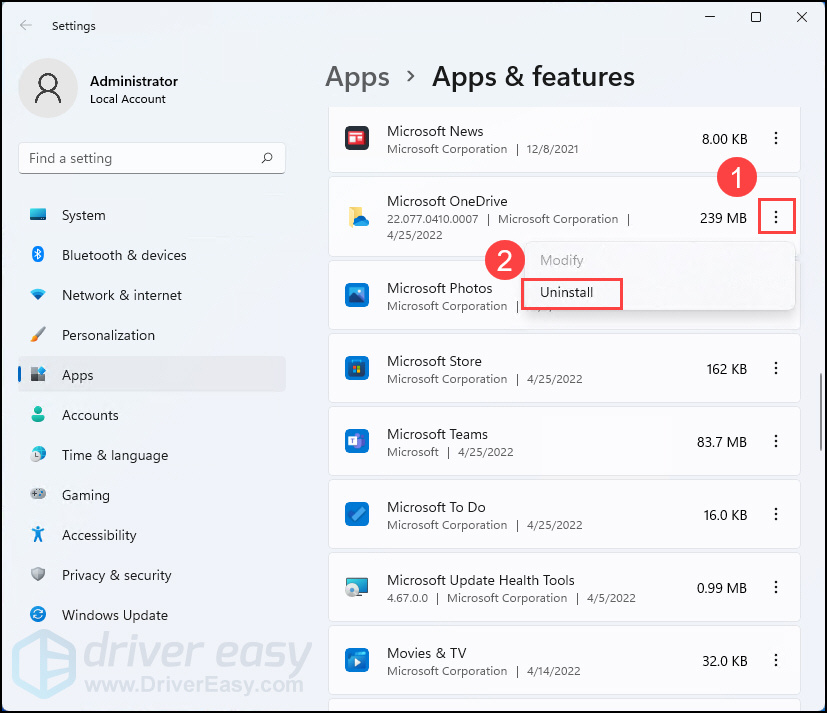Click the Microsoft News app icon

357,138
